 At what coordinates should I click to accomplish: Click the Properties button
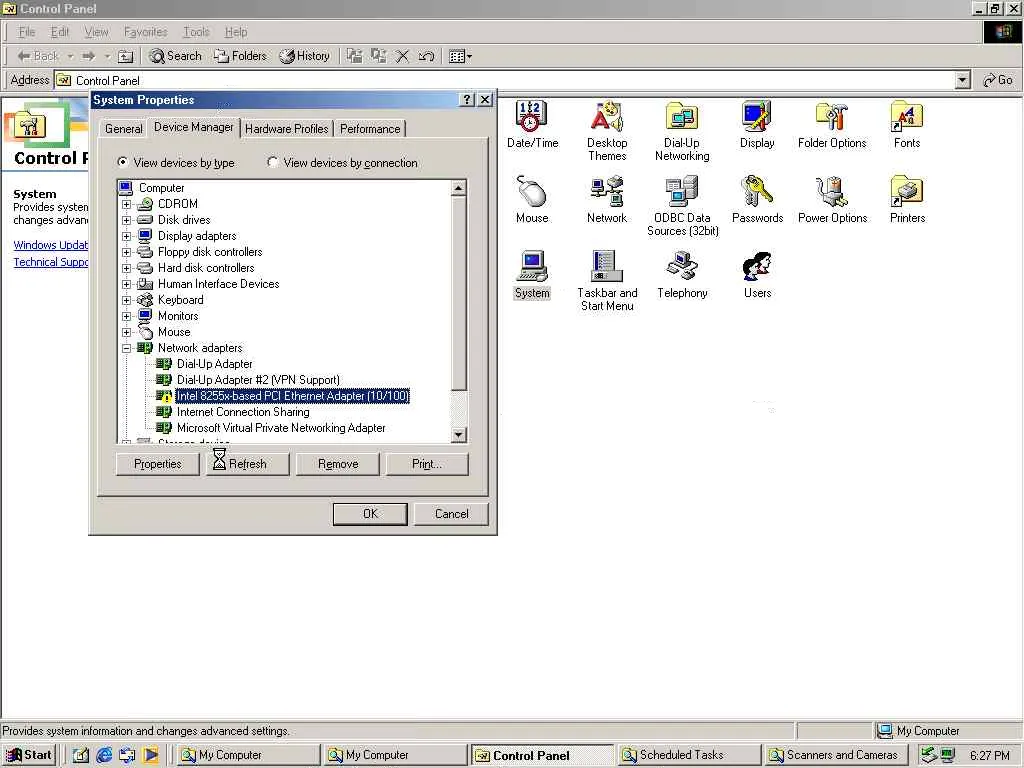coord(157,464)
